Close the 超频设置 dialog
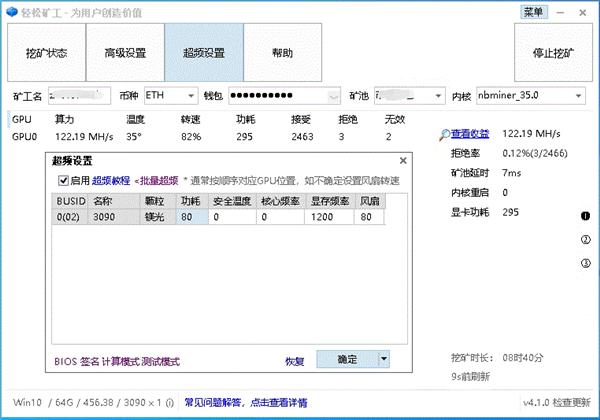Viewport: 600px width, 420px height. click(x=403, y=161)
